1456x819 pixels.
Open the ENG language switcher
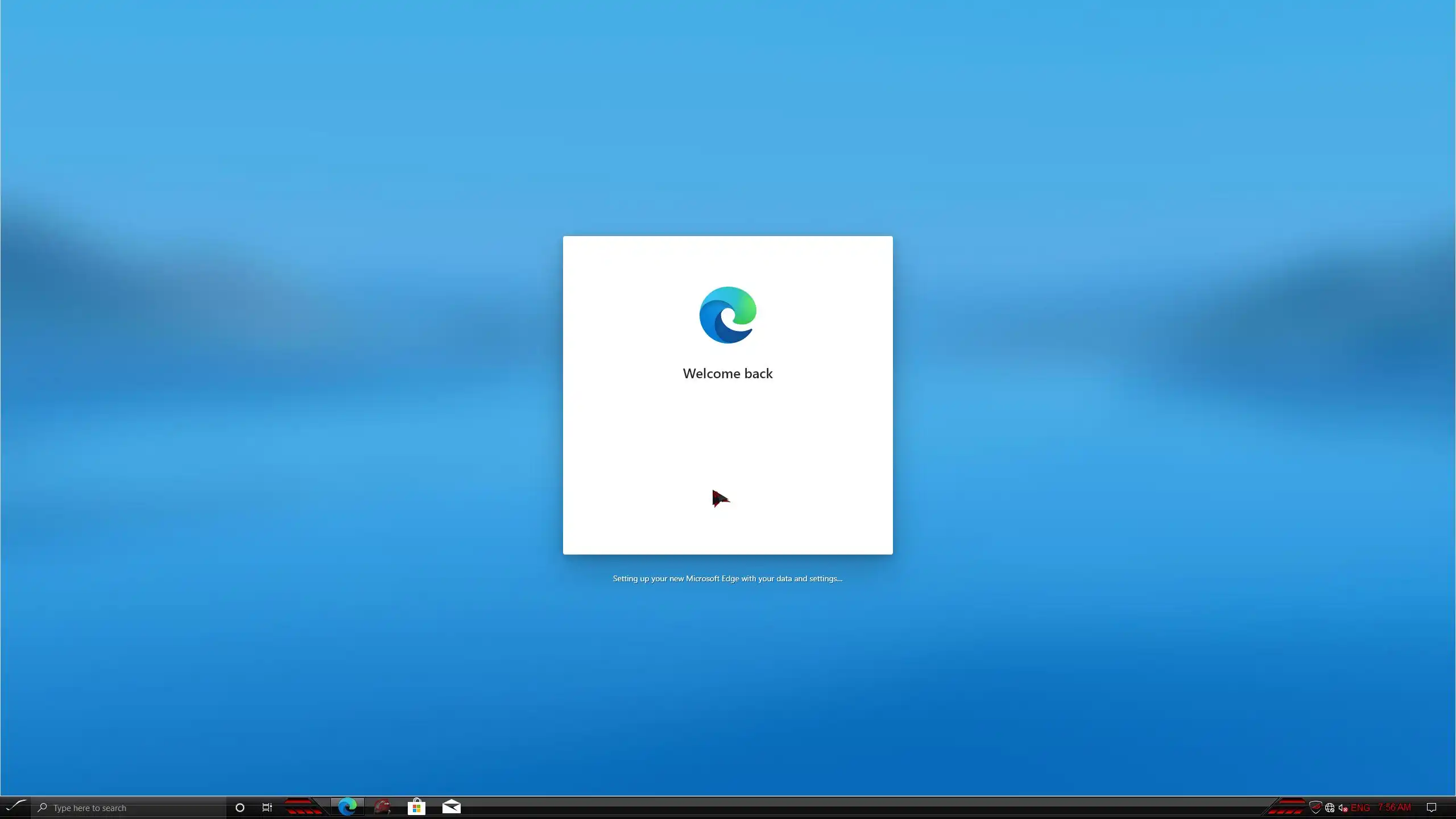[x=1360, y=808]
